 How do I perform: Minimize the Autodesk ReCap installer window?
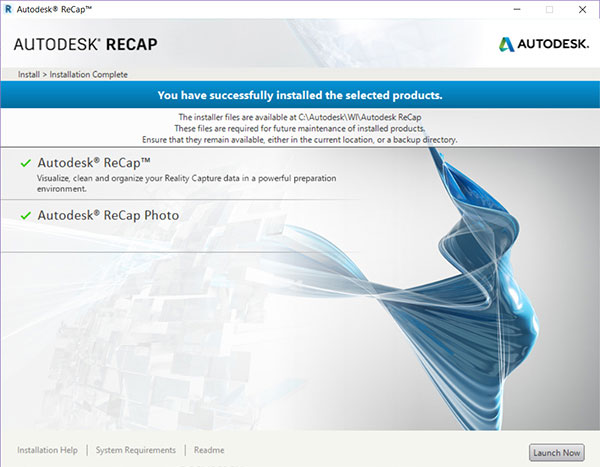pyautogui.click(x=517, y=10)
